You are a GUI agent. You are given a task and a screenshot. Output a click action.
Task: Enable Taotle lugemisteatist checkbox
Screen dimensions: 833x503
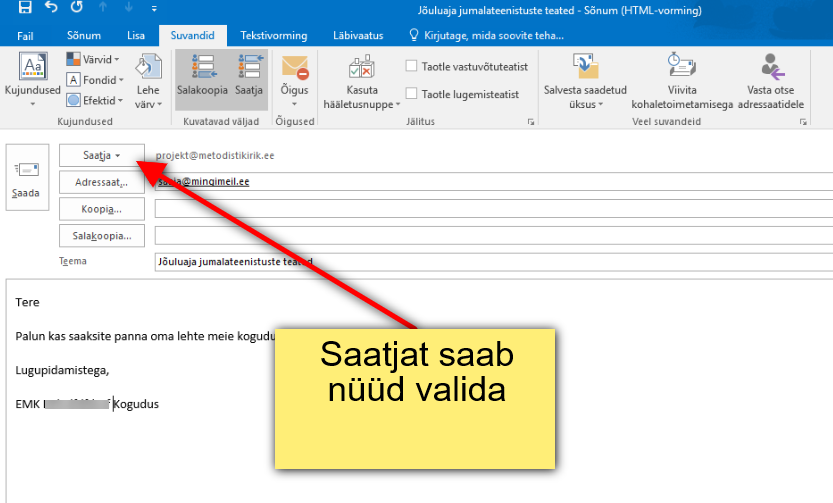[x=411, y=95]
